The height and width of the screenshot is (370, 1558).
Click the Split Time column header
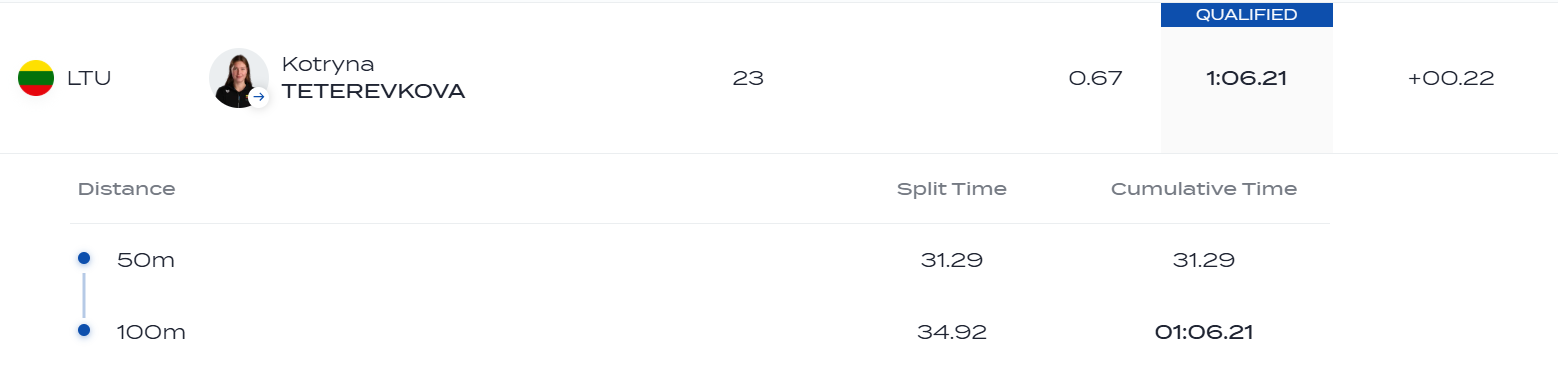coord(952,189)
